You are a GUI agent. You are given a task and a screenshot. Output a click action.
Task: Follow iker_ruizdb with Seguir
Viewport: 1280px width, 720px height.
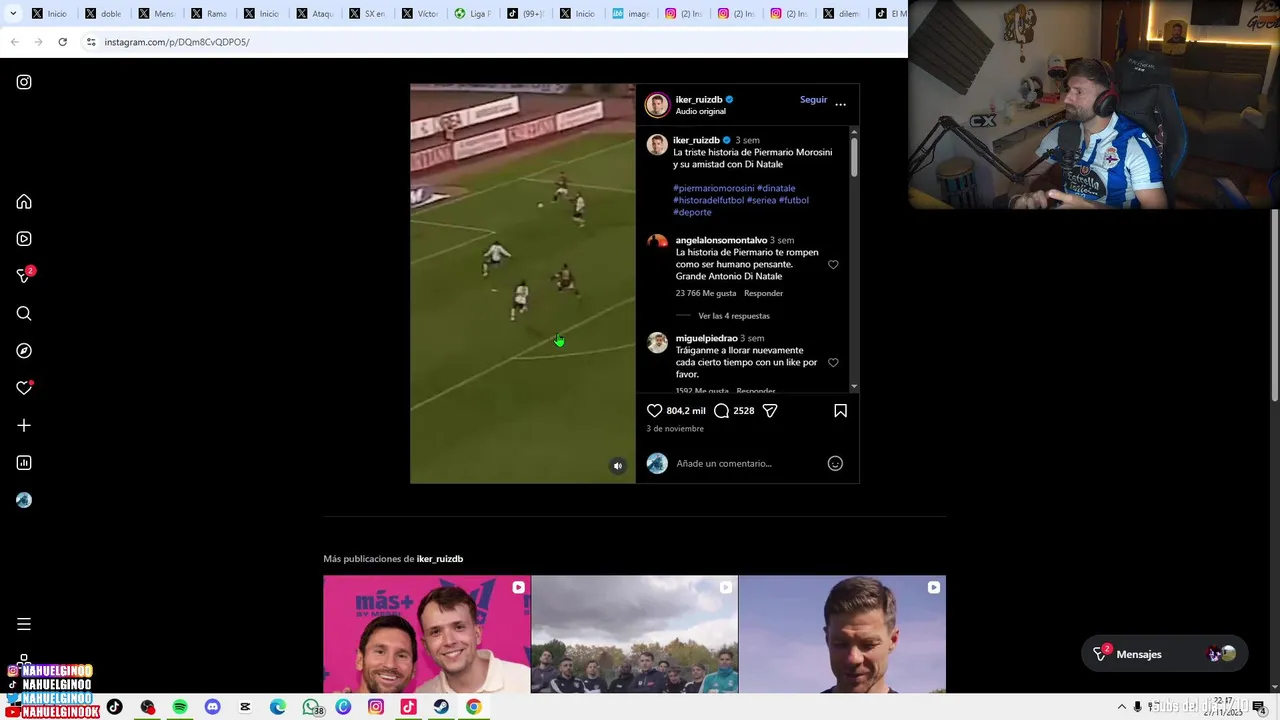click(813, 100)
